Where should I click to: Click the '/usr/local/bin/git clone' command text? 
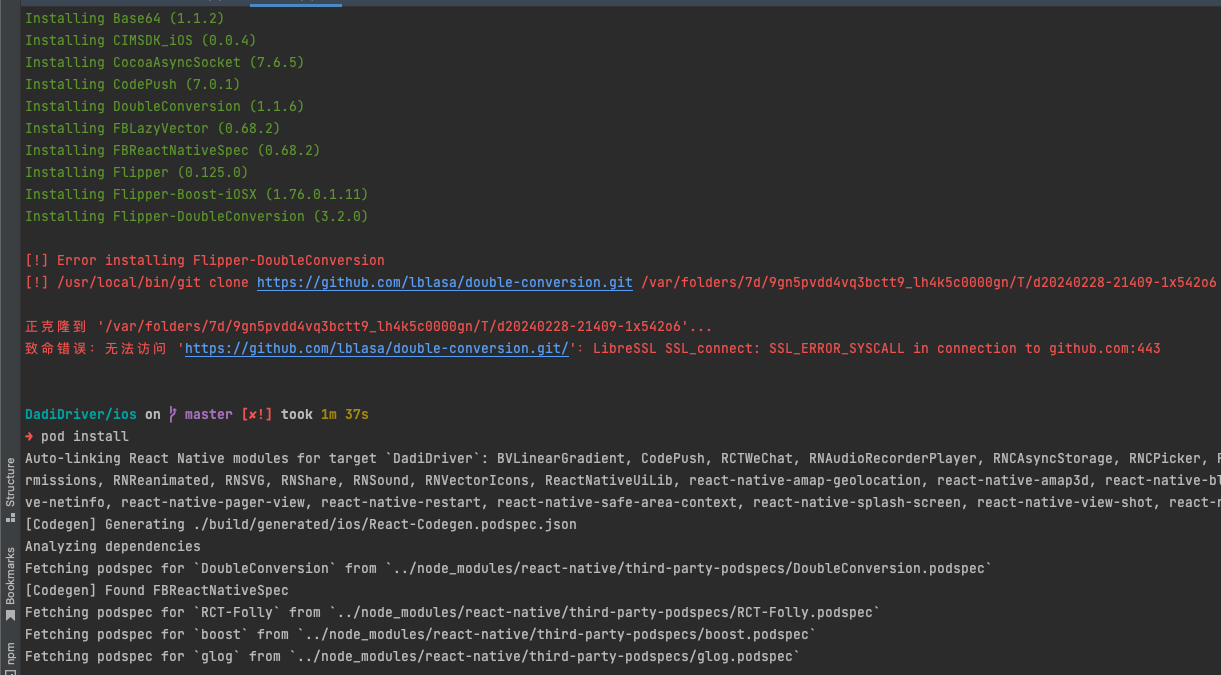[x=153, y=283]
